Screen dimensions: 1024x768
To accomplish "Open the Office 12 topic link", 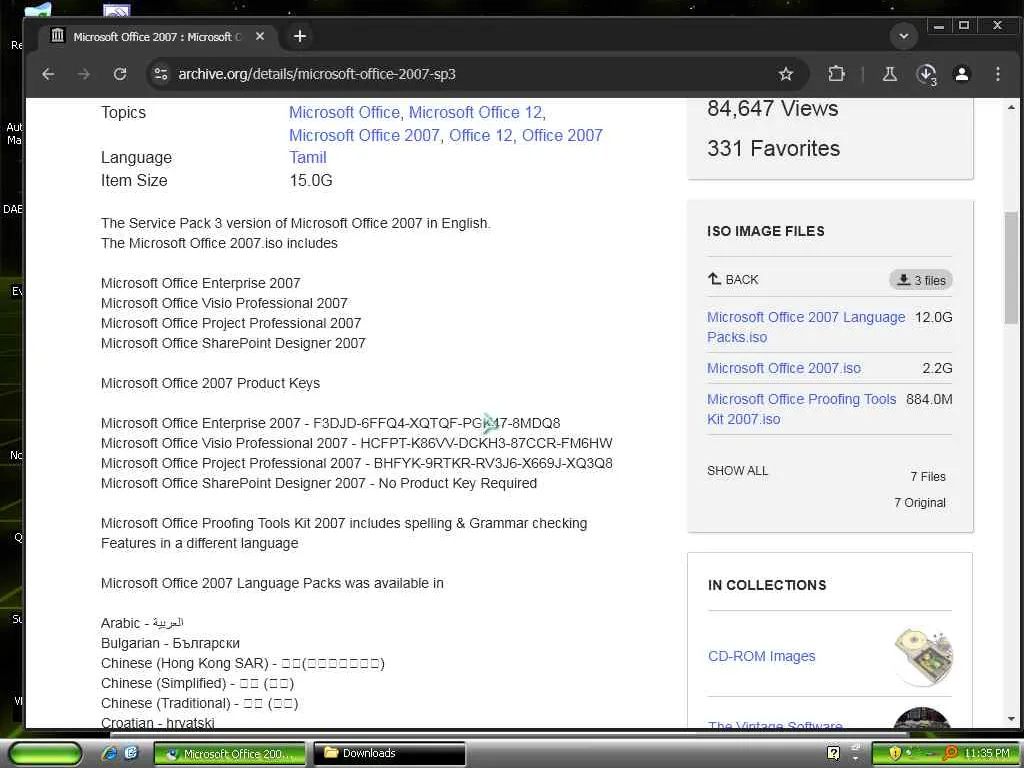I will 480,135.
